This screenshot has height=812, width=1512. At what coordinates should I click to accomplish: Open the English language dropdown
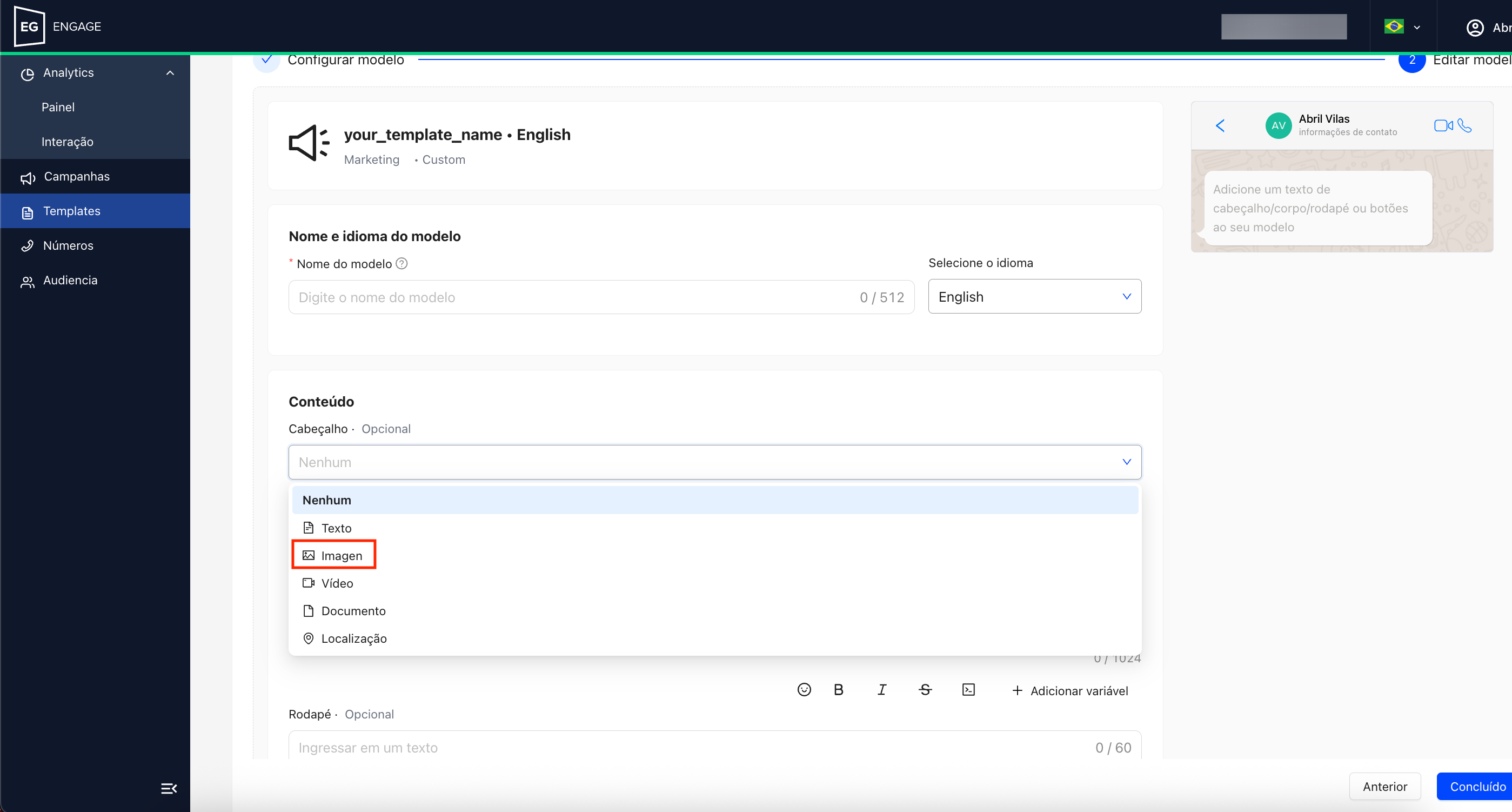coord(1034,296)
